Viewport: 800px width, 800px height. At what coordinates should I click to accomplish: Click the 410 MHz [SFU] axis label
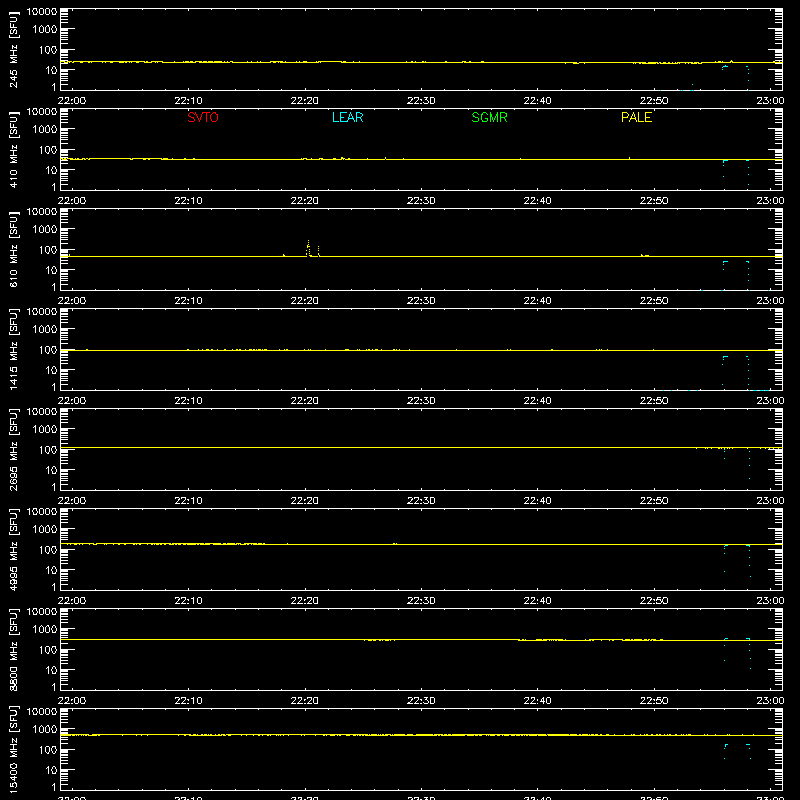[13, 150]
